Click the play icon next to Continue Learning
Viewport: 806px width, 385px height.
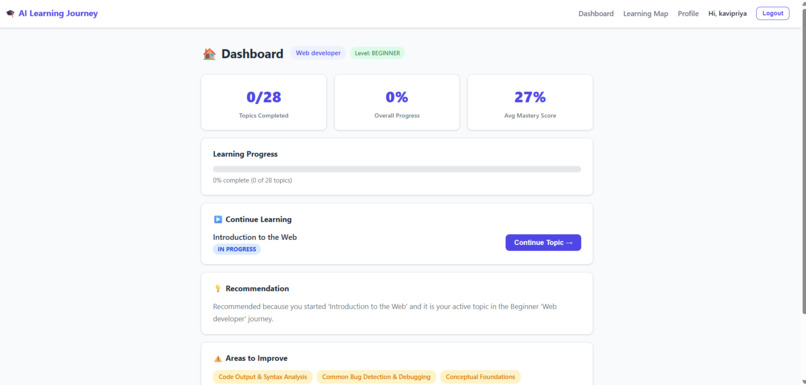[217, 219]
